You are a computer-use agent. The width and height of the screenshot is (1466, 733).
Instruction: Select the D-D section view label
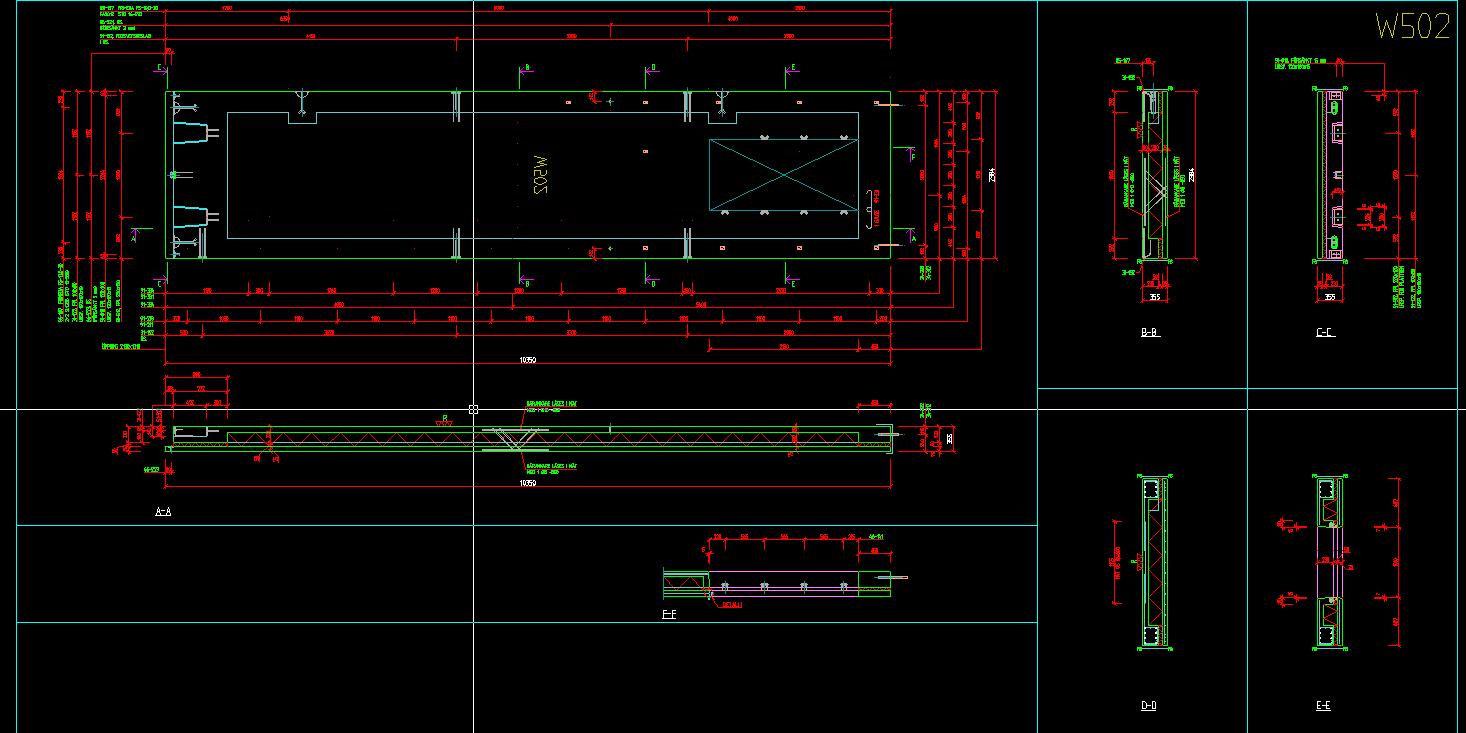click(x=1148, y=704)
